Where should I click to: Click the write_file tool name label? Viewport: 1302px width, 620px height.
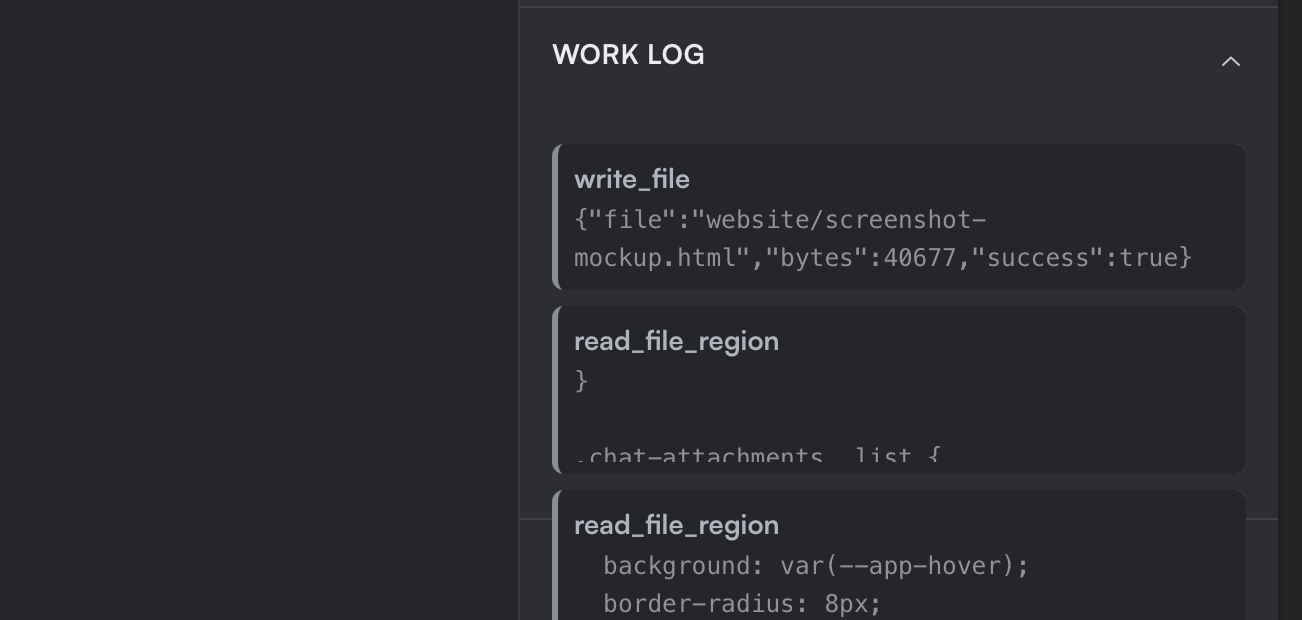tap(632, 179)
